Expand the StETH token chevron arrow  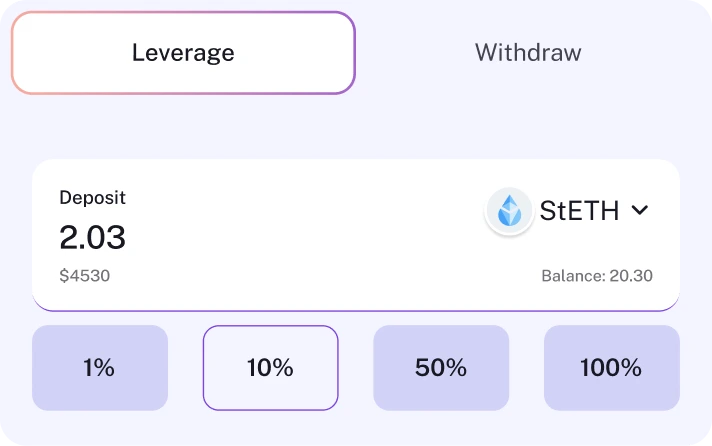click(640, 210)
